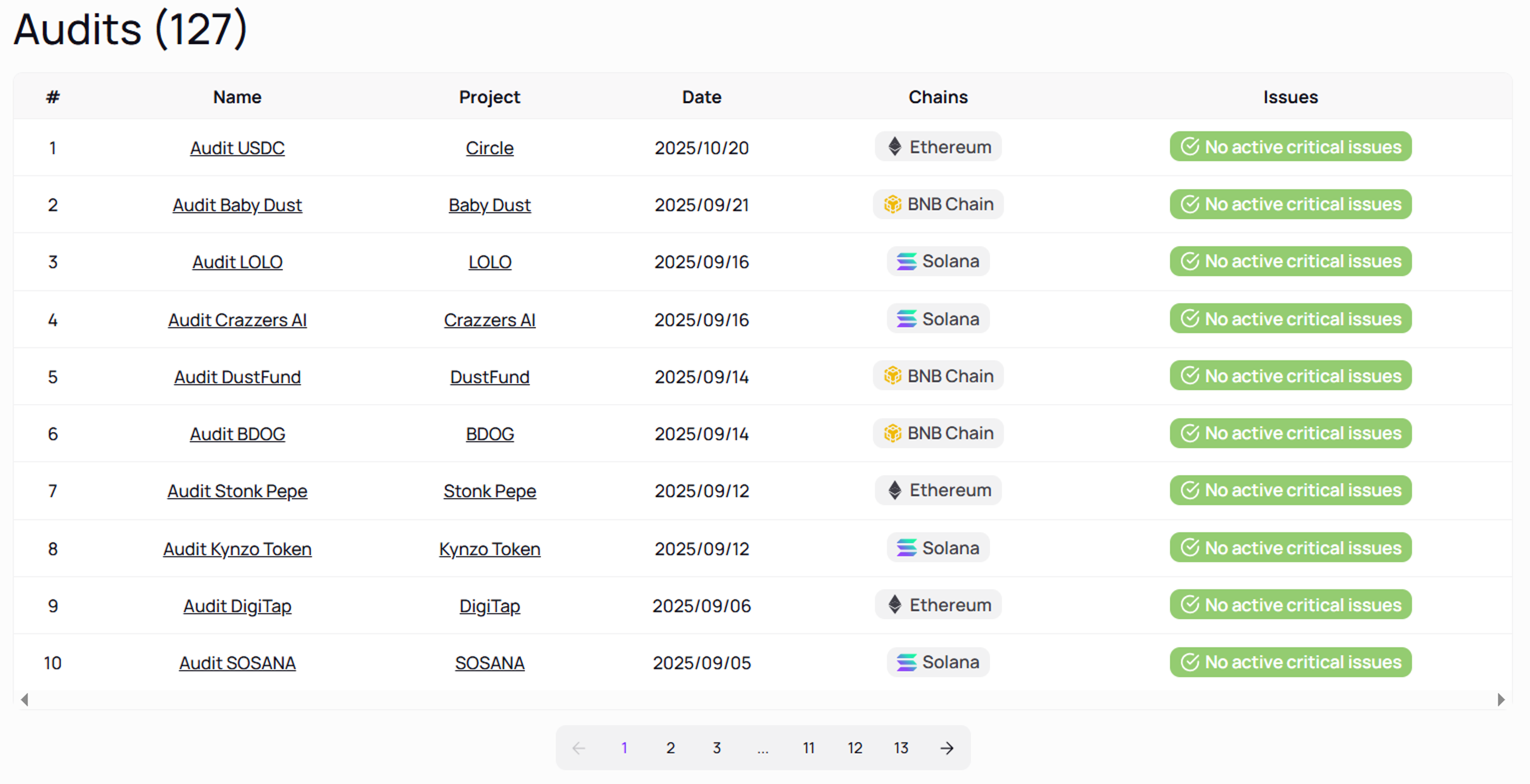Image resolution: width=1530 pixels, height=784 pixels.
Task: Go to page 2 of the audits
Action: tap(670, 748)
